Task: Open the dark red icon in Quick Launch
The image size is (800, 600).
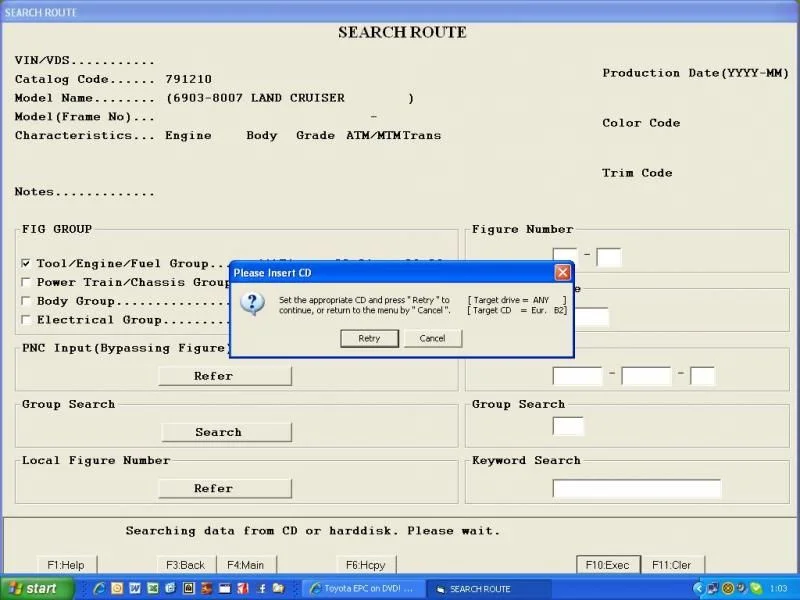Action: click(207, 588)
